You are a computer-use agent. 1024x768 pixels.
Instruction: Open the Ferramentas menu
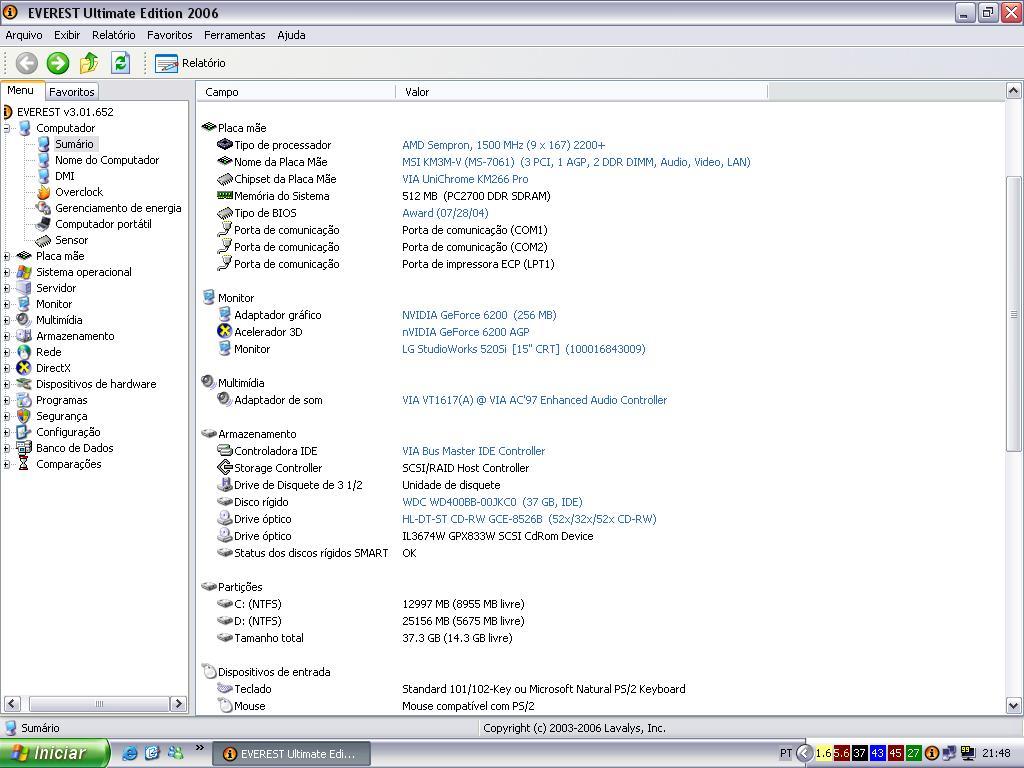coord(234,35)
